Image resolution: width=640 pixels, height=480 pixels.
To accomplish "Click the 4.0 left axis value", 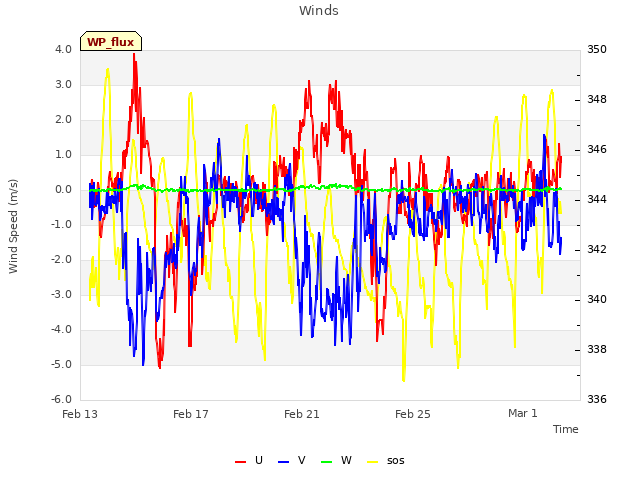I will point(63,49).
